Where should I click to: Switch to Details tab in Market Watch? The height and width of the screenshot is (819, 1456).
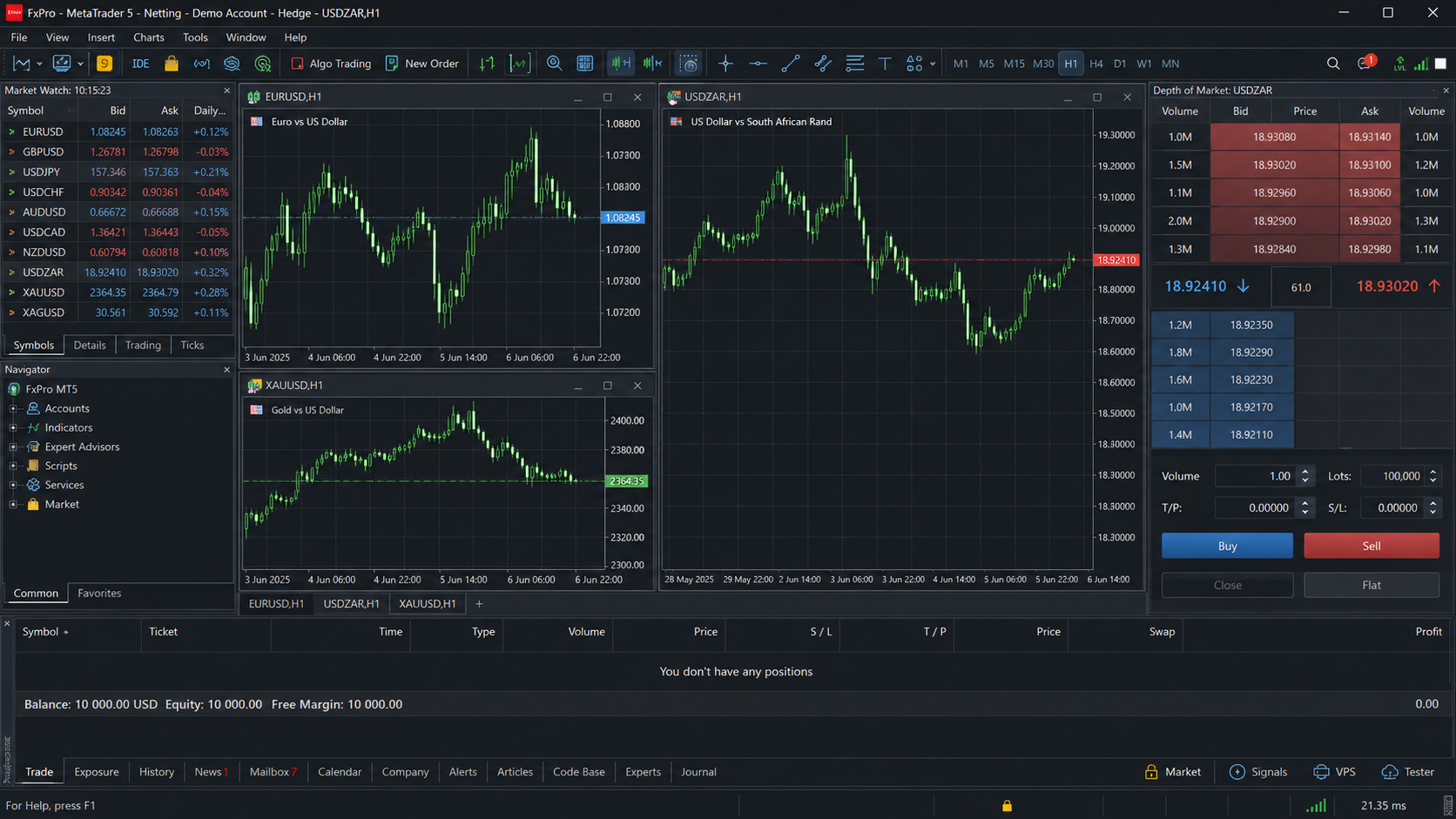[90, 346]
